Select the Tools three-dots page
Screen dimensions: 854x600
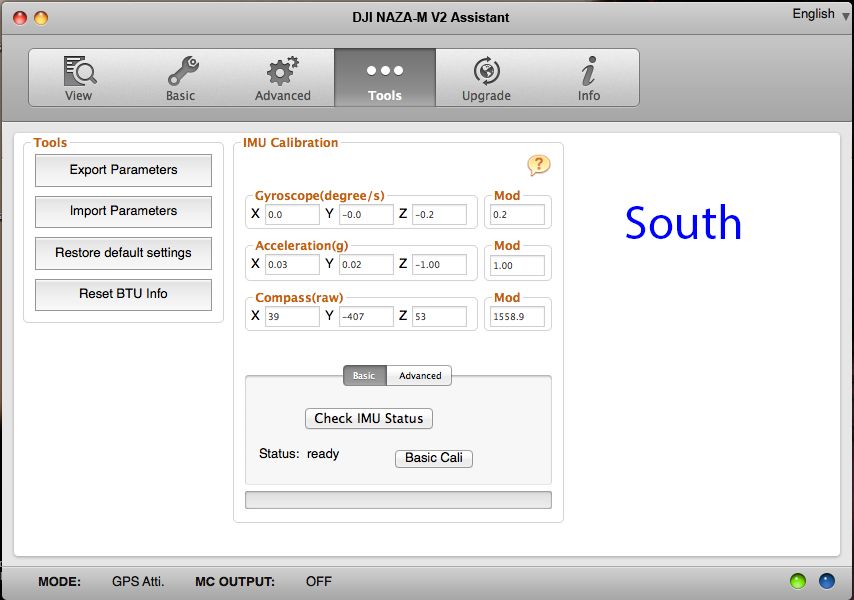point(385,78)
